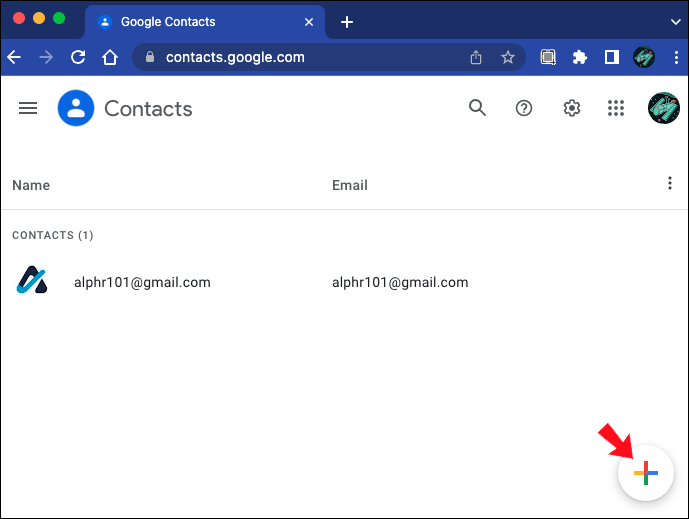Click the colorful plus create contact button
The height and width of the screenshot is (519, 689).
tap(645, 473)
